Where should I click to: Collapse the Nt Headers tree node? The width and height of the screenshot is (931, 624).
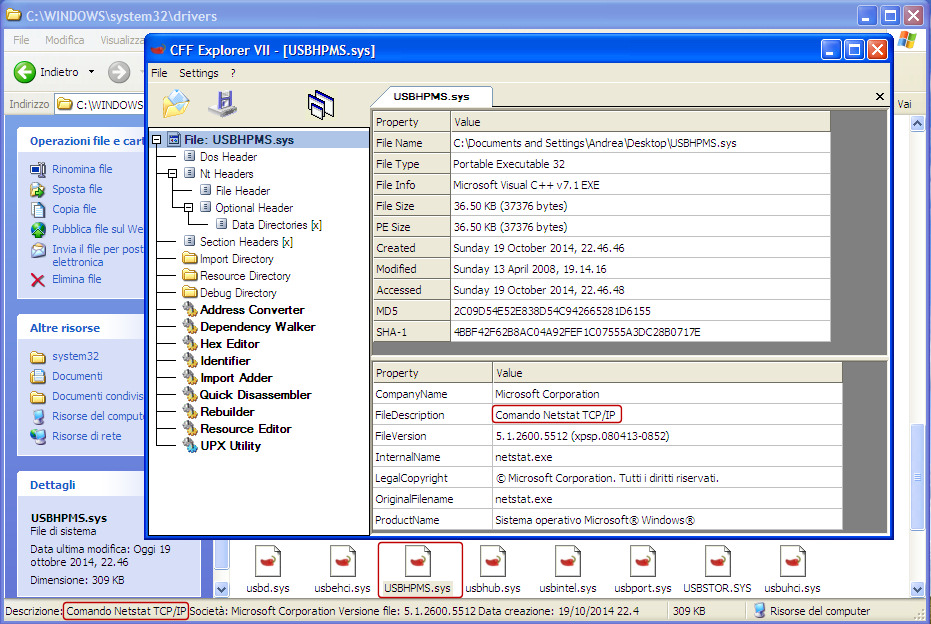tap(173, 174)
